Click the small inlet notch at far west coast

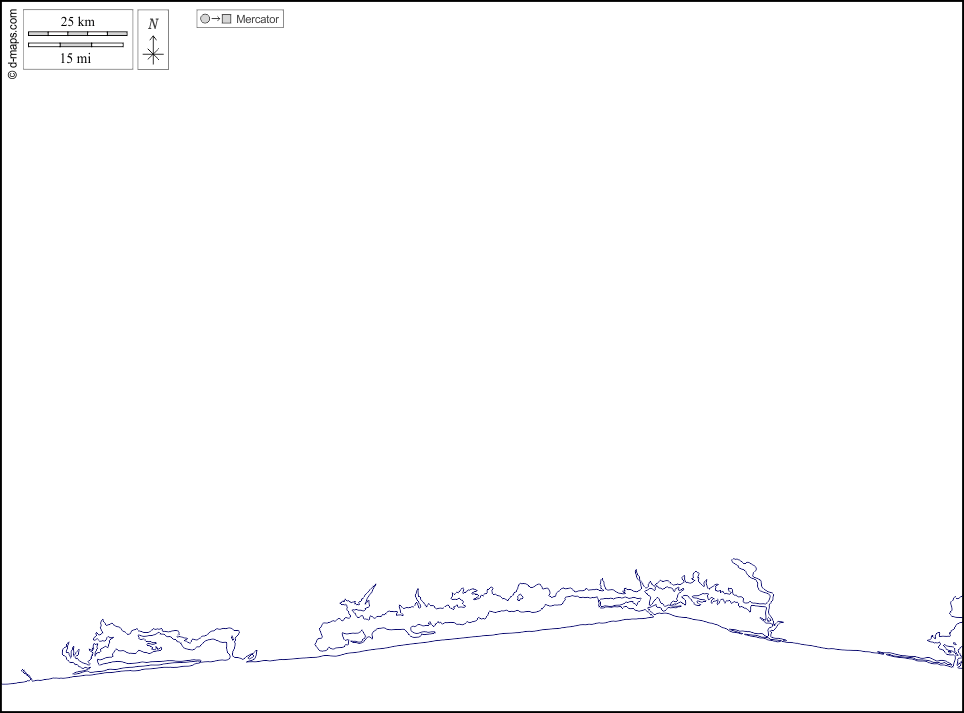tap(27, 676)
